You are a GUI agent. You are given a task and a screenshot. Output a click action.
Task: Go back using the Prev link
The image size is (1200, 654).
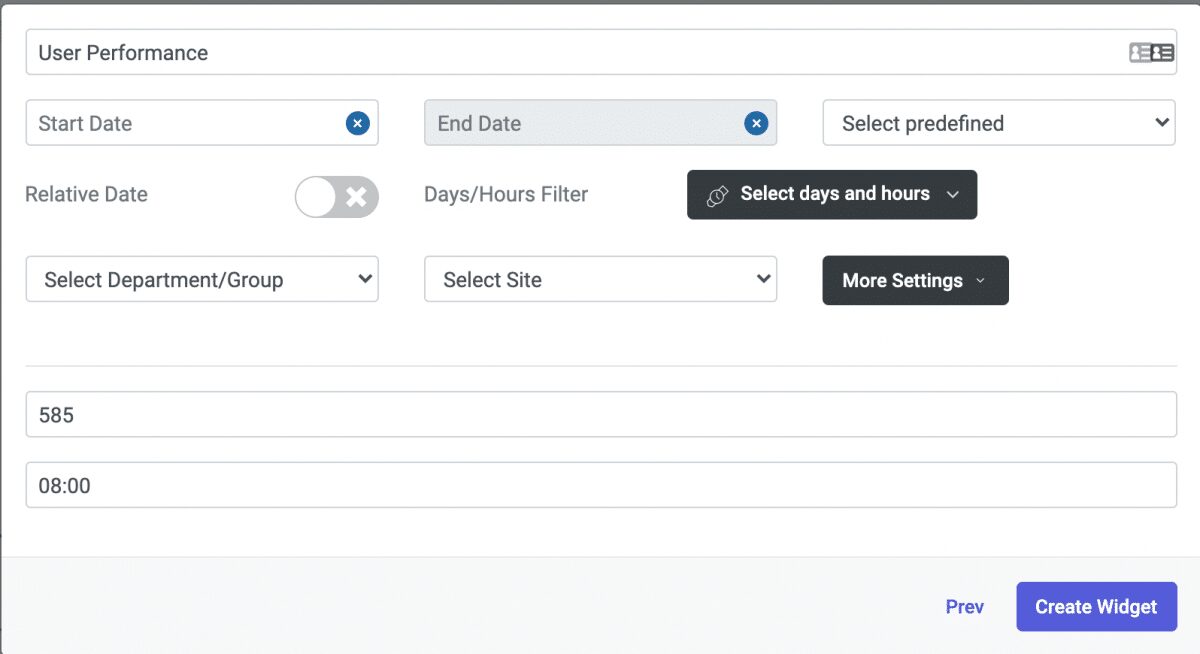(x=964, y=607)
